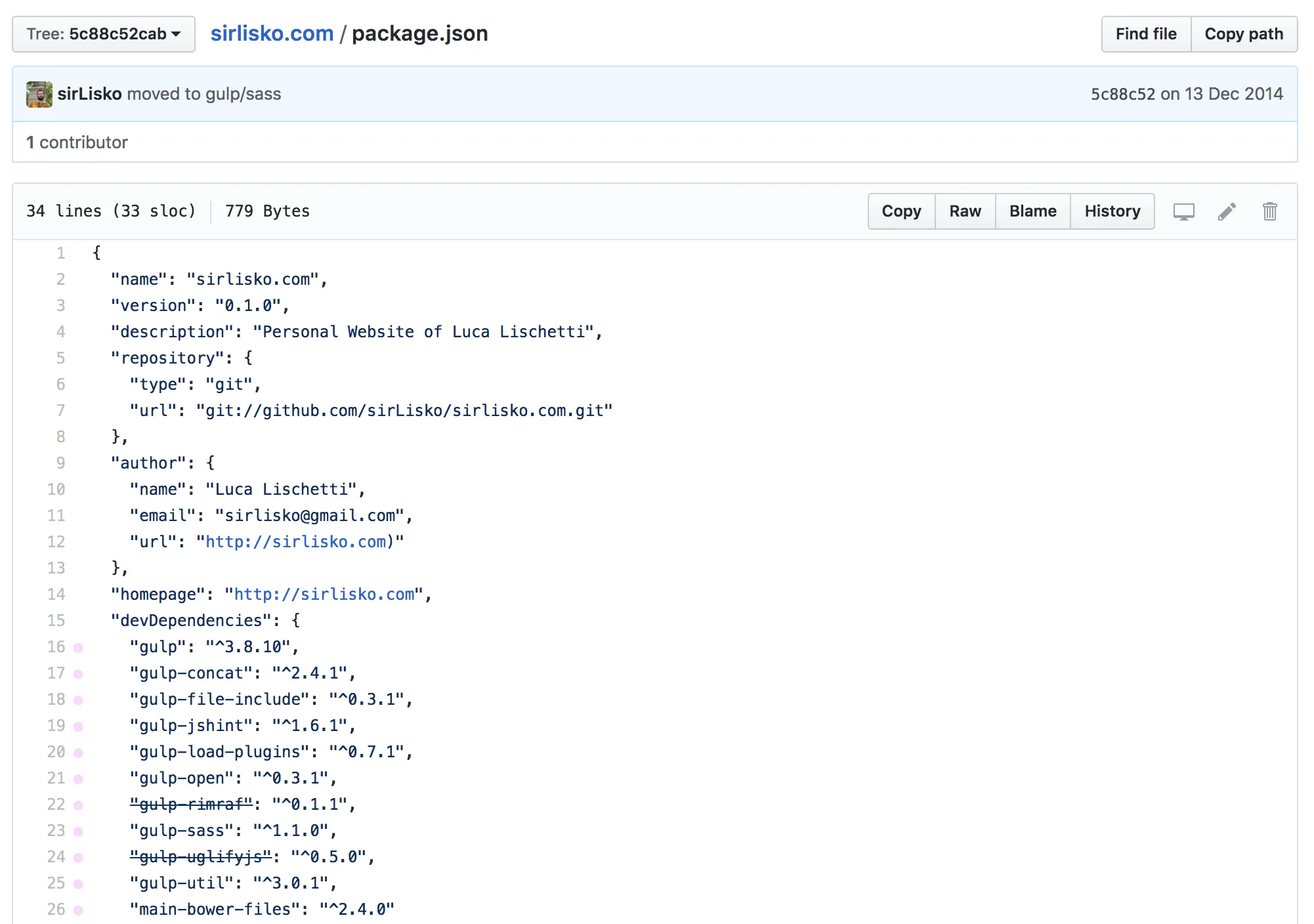The width and height of the screenshot is (1314, 924).
Task: Delete the file via trash icon
Action: [x=1269, y=211]
